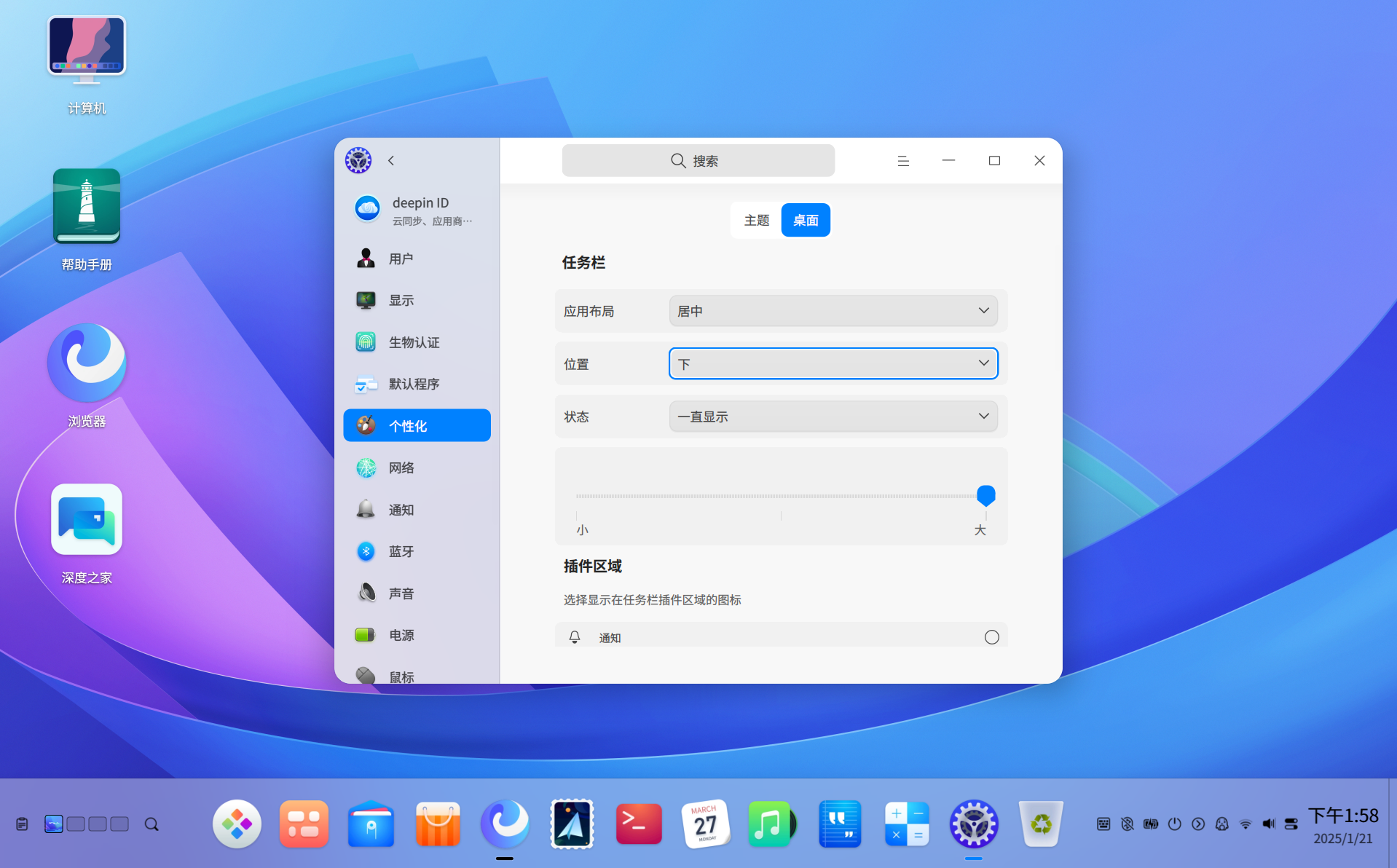Click the taskbar search magnifier icon
The image size is (1397, 868).
pos(151,824)
